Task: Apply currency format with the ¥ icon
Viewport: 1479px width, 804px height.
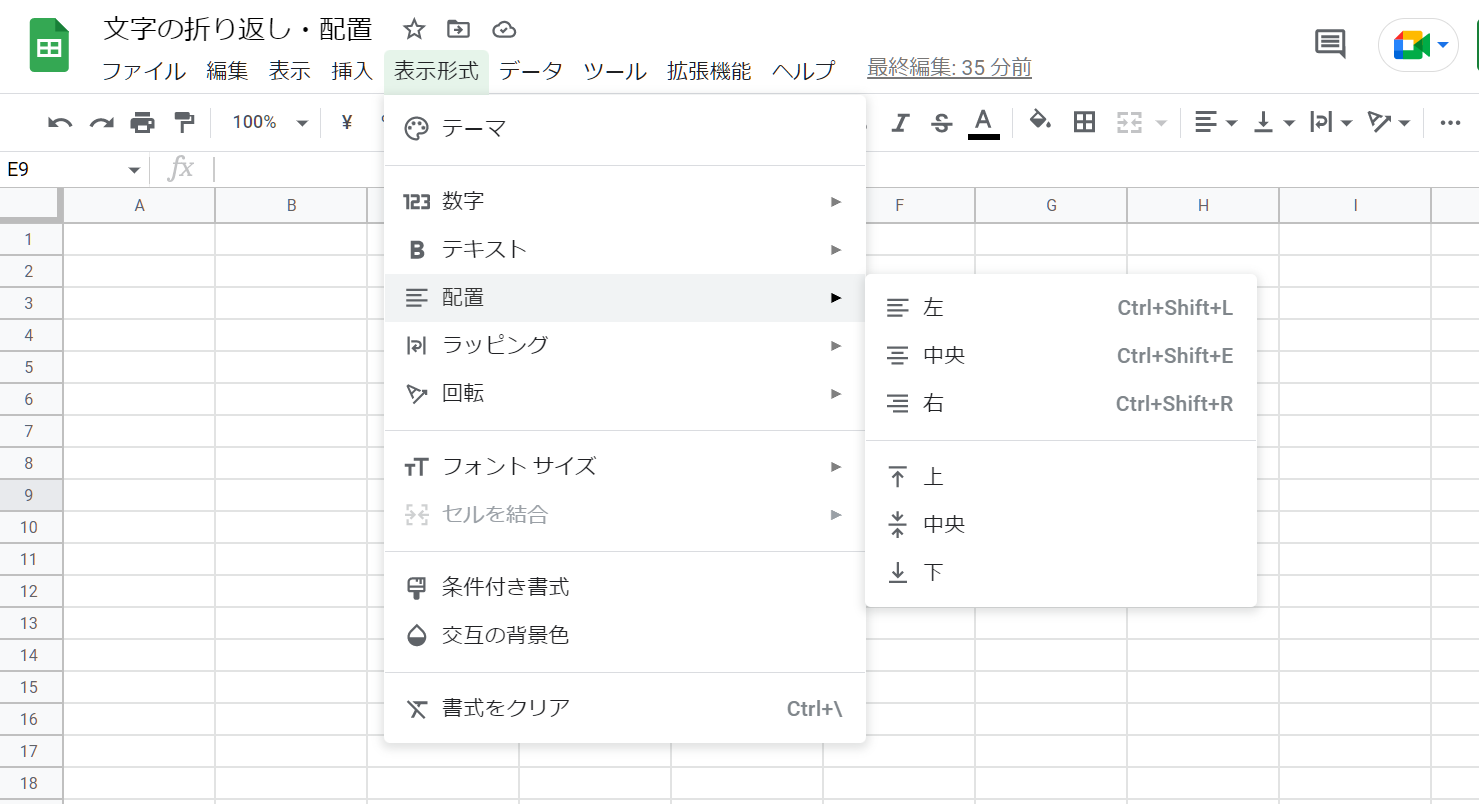Action: click(345, 121)
